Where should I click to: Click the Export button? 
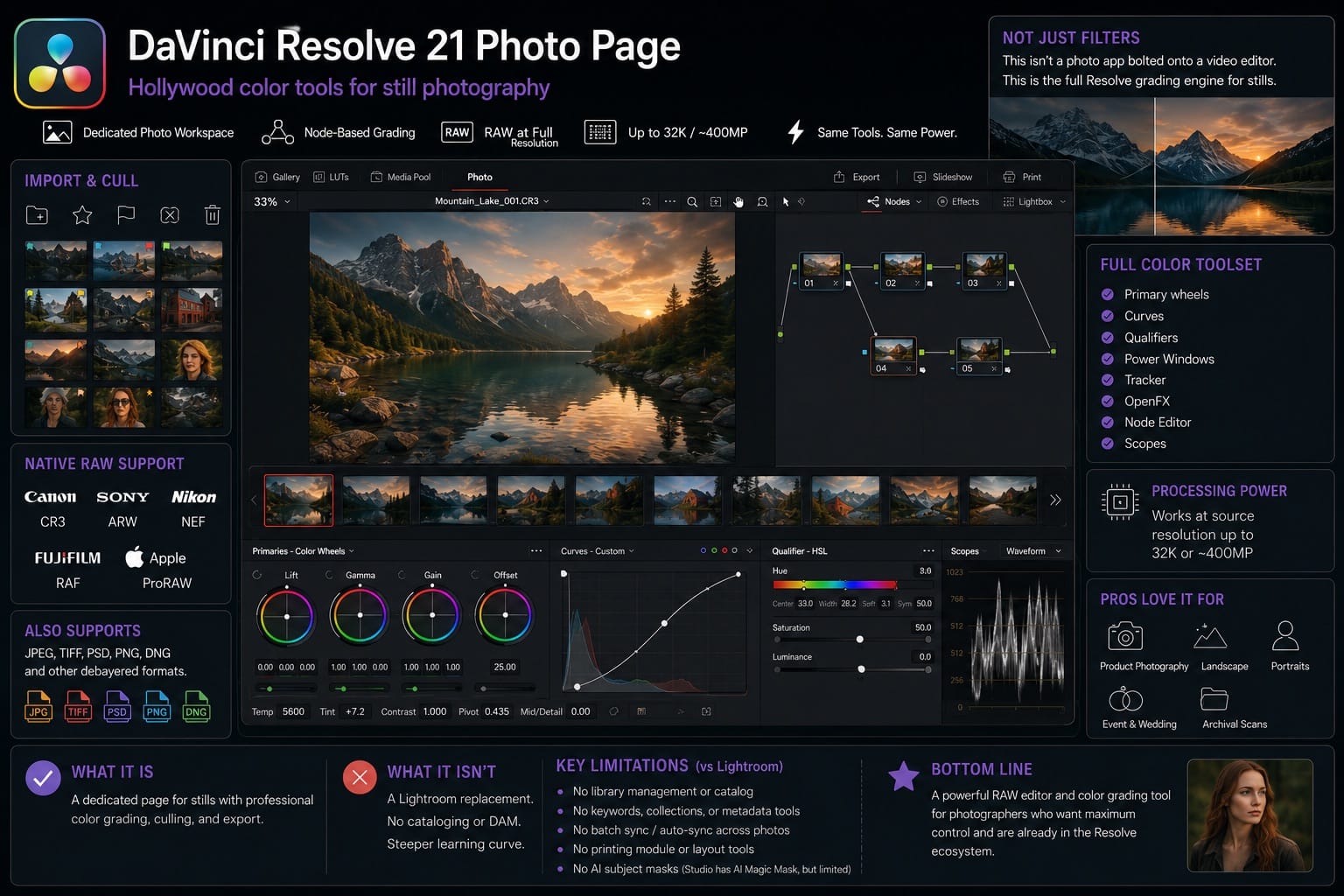point(857,177)
